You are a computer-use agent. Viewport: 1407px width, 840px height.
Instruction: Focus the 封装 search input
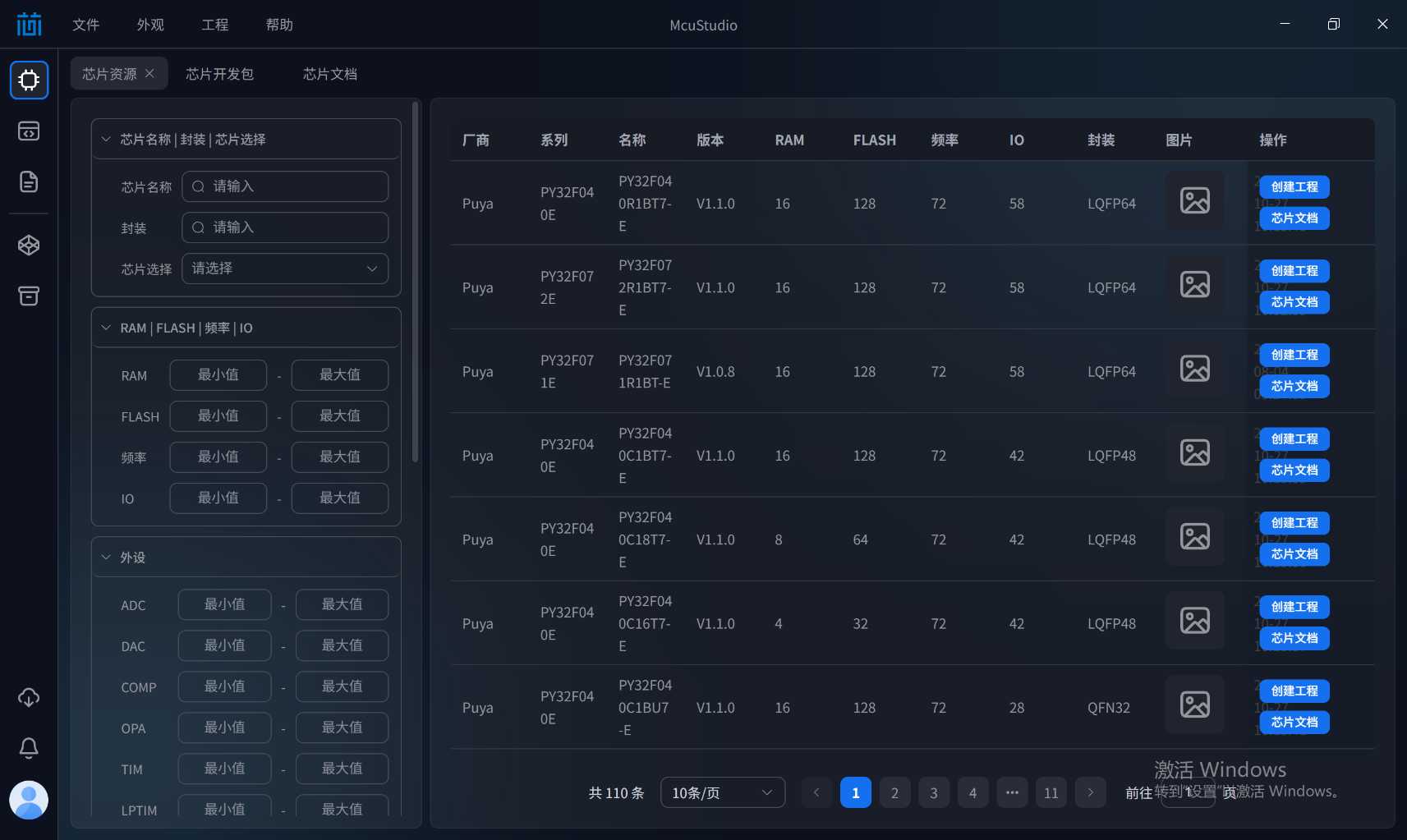point(285,227)
